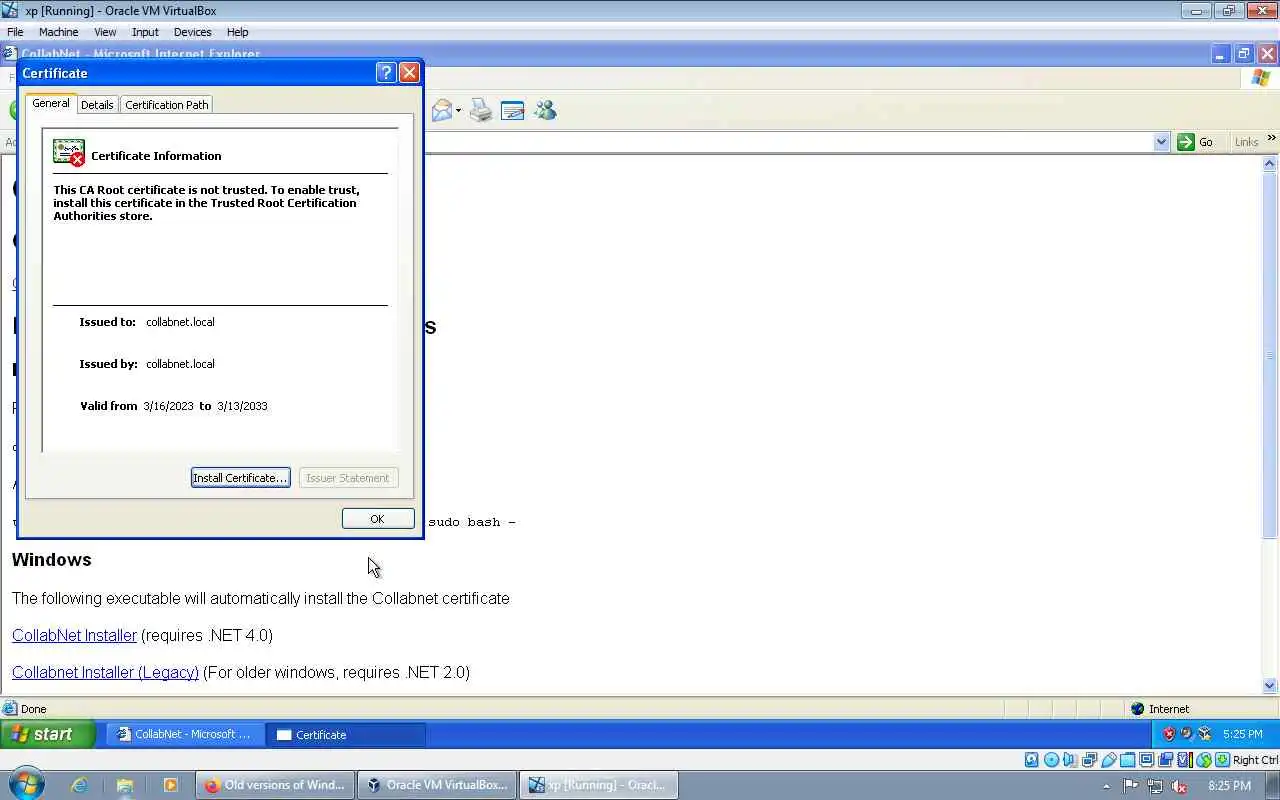Click OK in the Certificate dialog

point(377,519)
